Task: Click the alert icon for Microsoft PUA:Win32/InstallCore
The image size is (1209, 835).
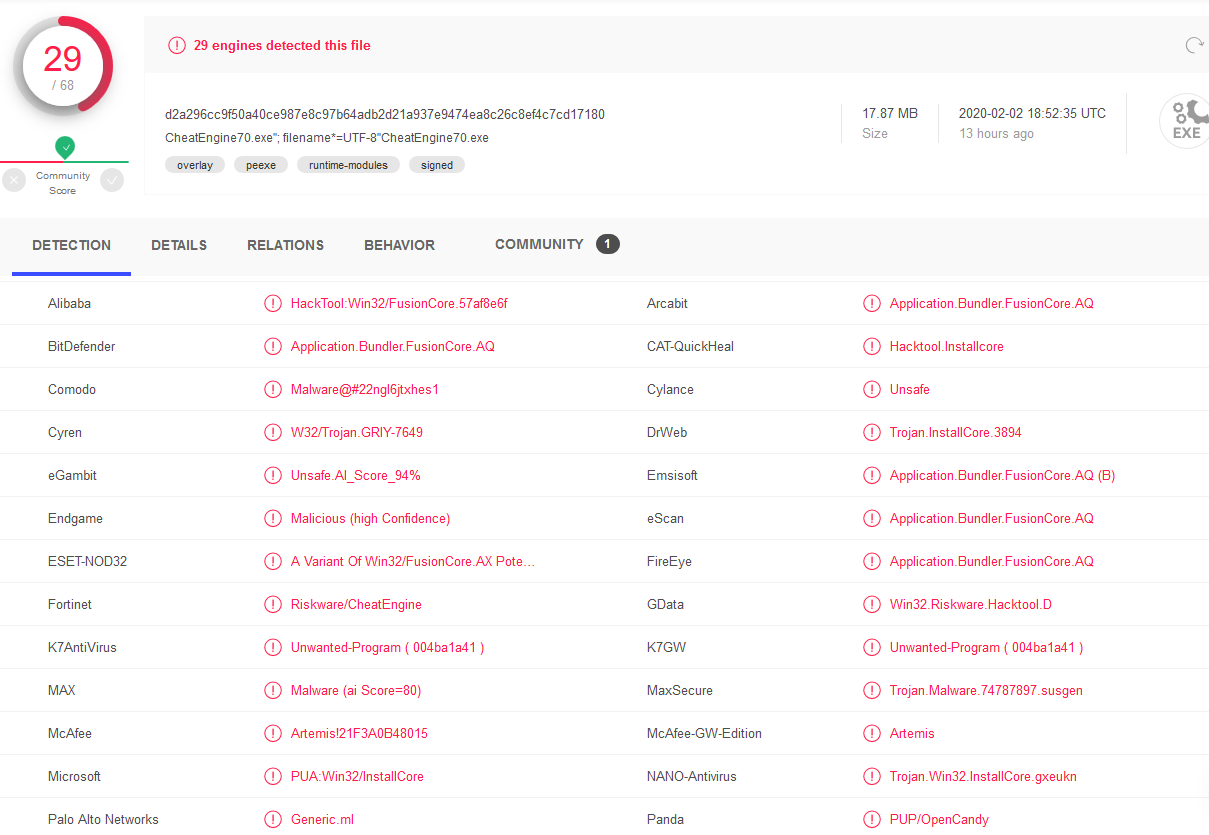Action: [272, 776]
